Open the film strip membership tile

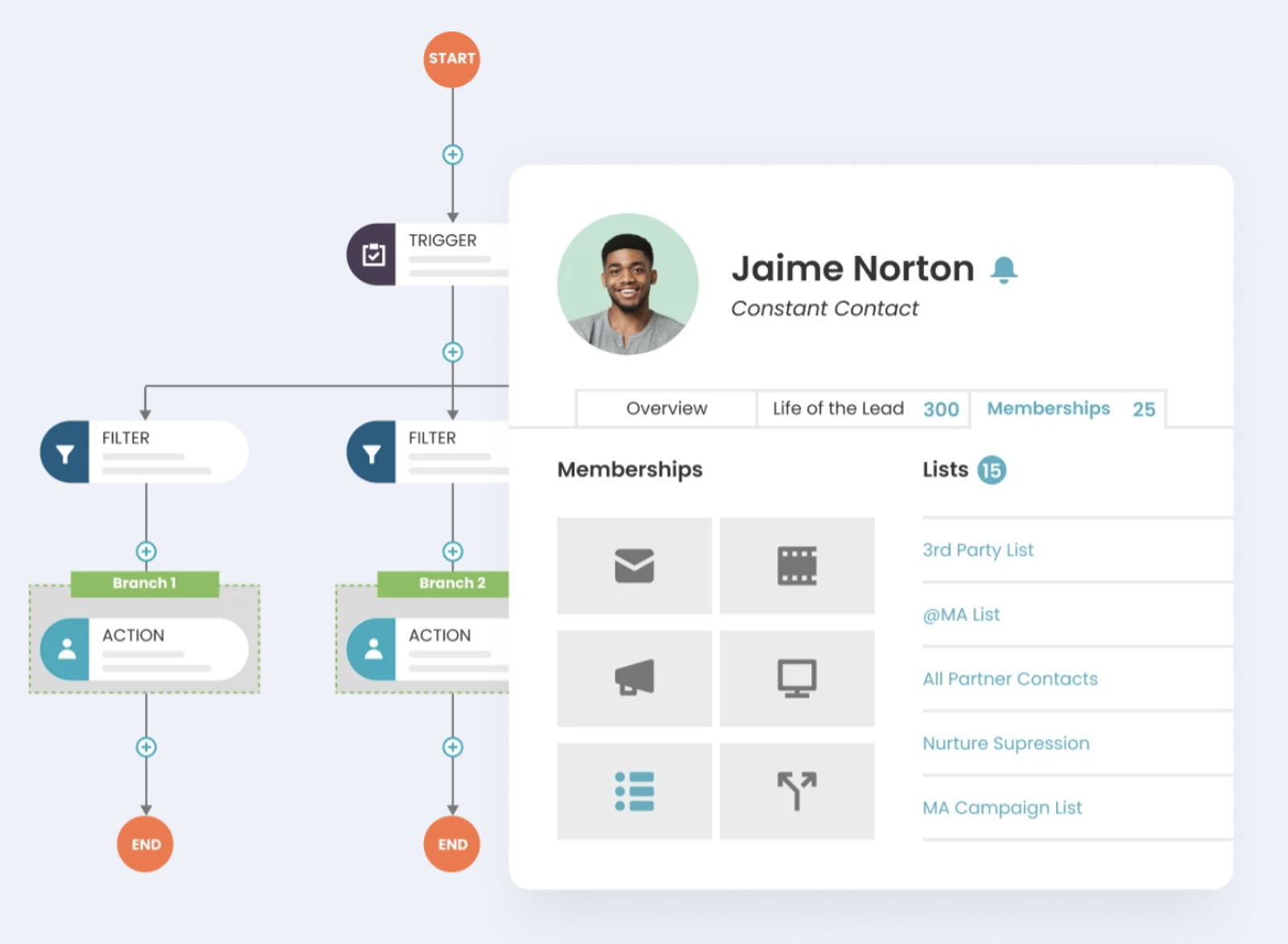pyautogui.click(x=797, y=566)
